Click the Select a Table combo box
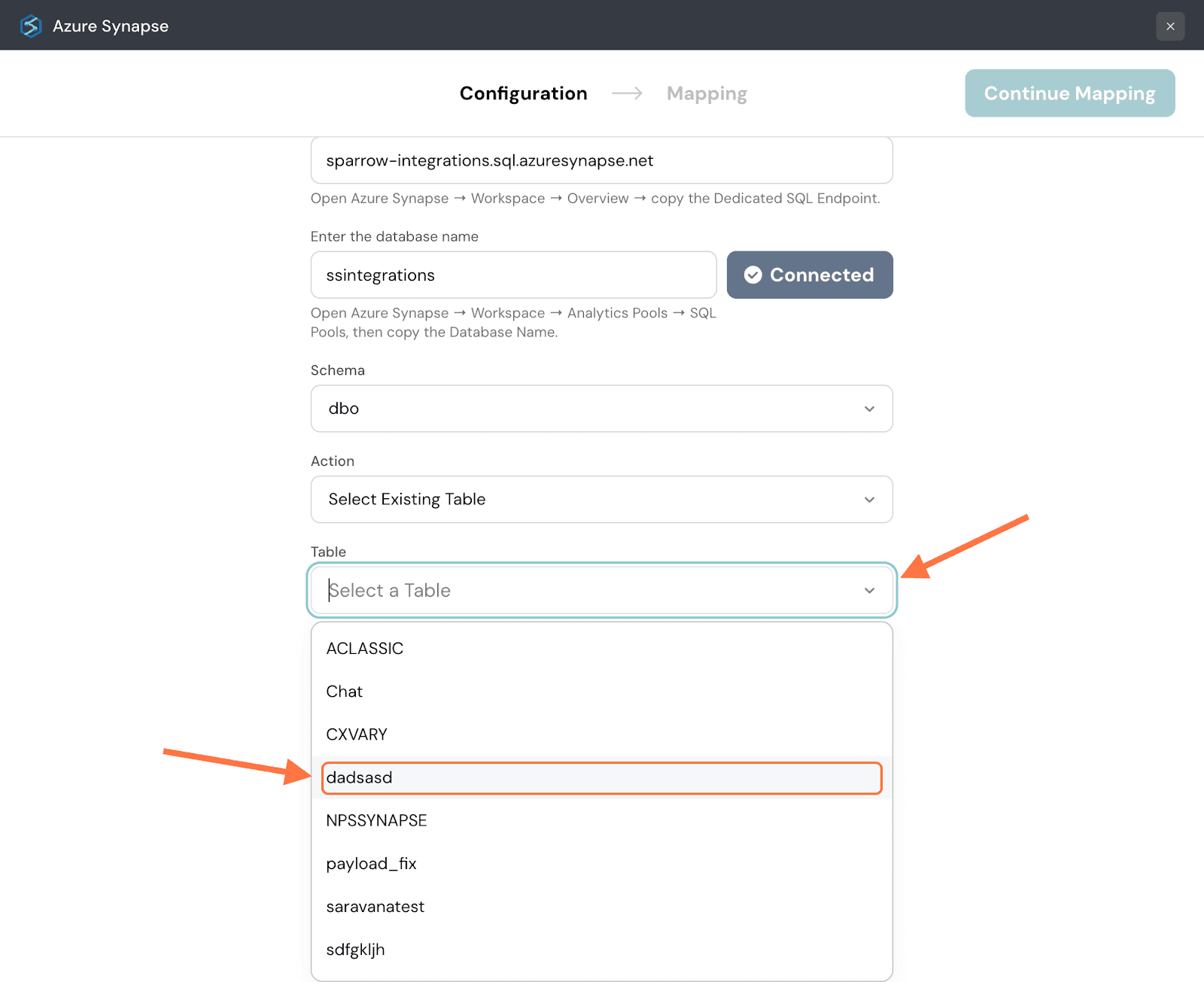 click(587, 591)
